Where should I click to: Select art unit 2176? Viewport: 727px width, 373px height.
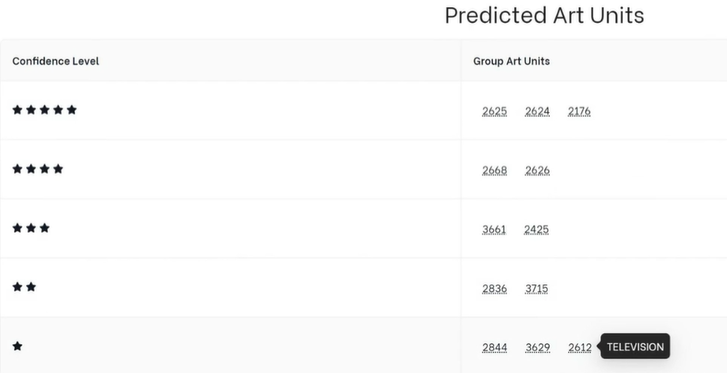coord(579,111)
